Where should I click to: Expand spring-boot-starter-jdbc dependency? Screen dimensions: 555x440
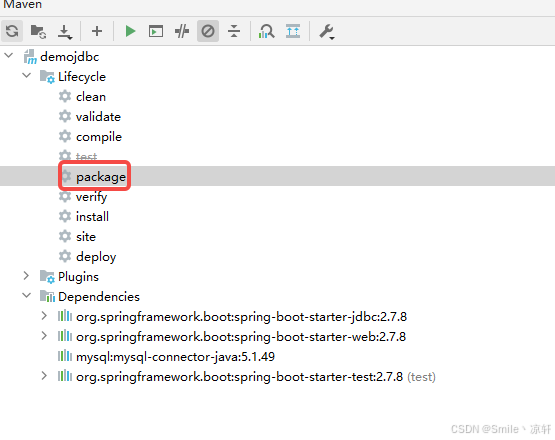pyautogui.click(x=44, y=315)
